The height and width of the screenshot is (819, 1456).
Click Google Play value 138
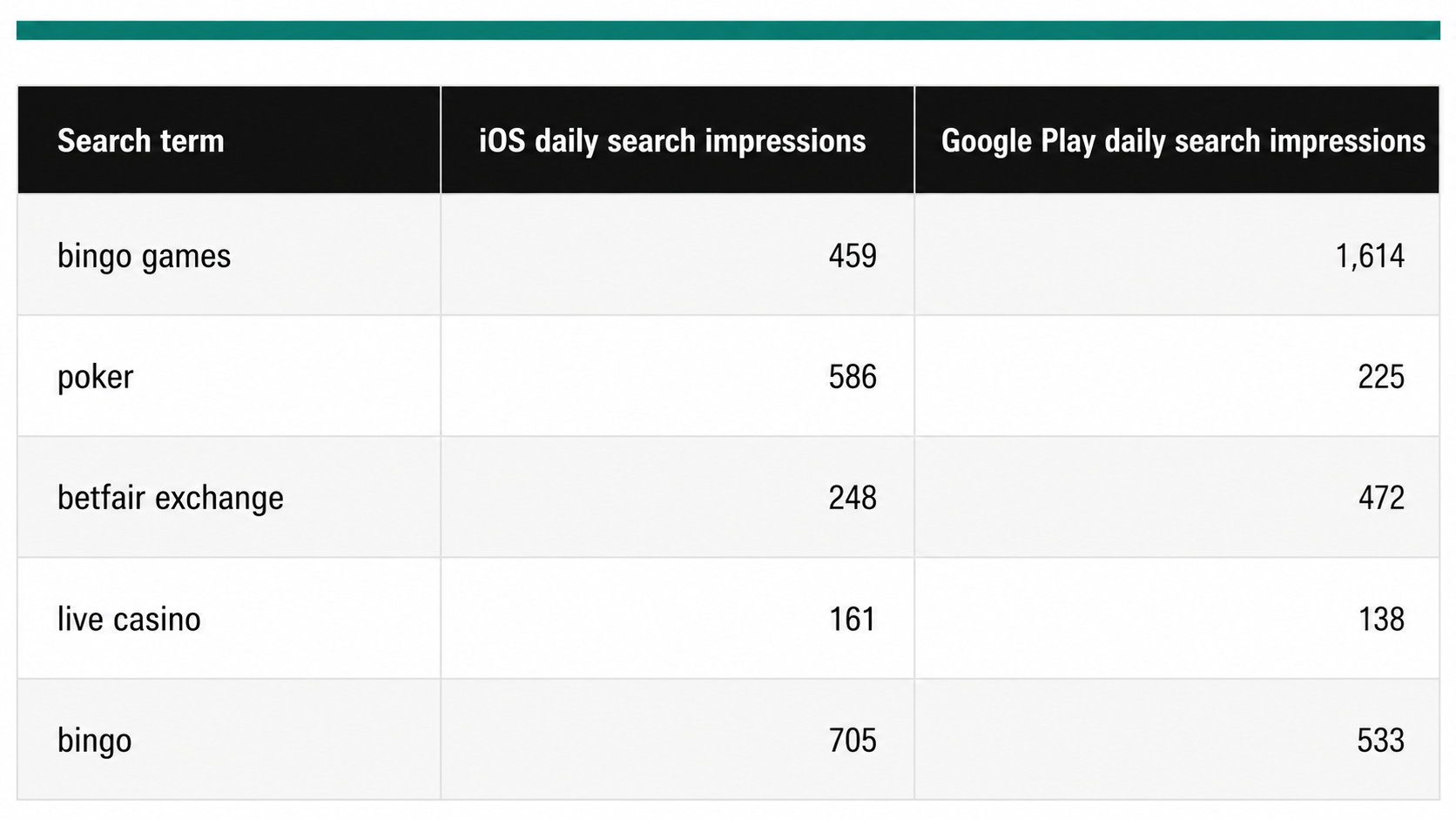1381,619
